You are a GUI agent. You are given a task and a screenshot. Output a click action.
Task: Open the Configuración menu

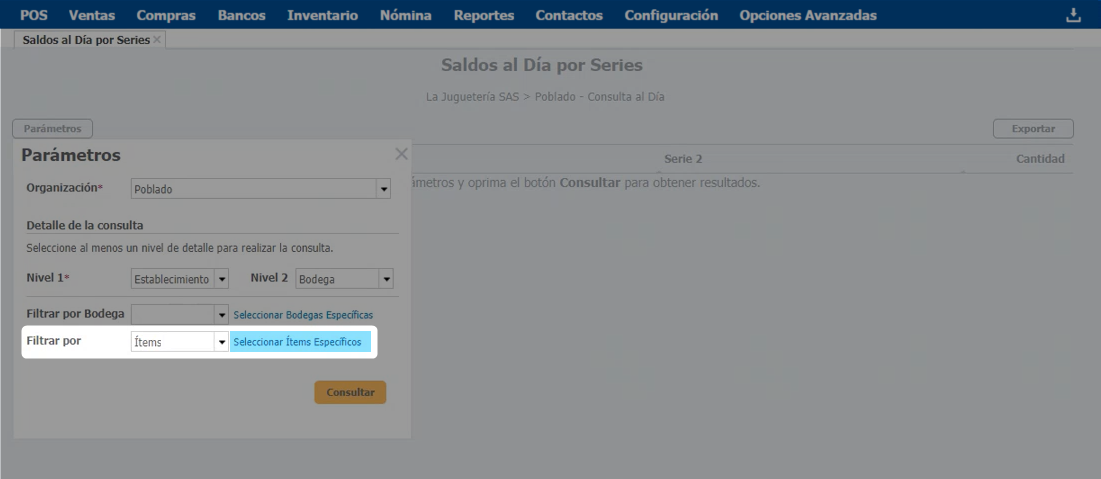[671, 15]
